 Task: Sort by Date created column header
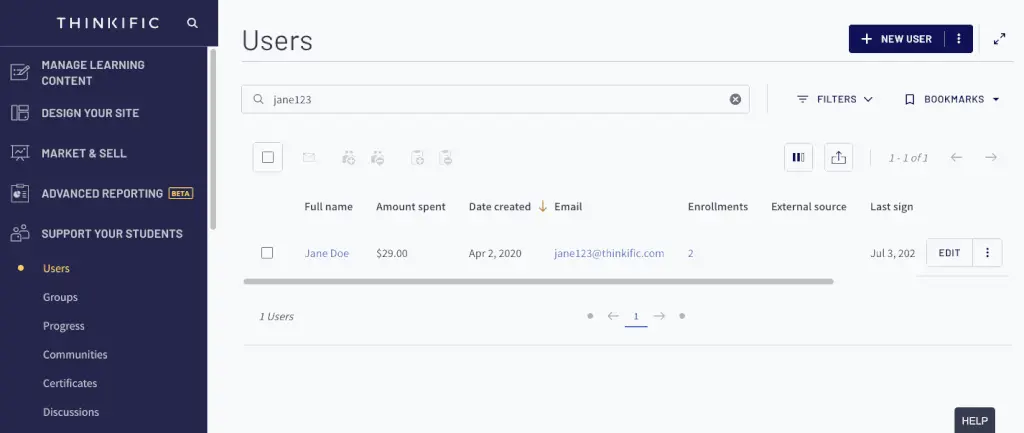tap(499, 207)
